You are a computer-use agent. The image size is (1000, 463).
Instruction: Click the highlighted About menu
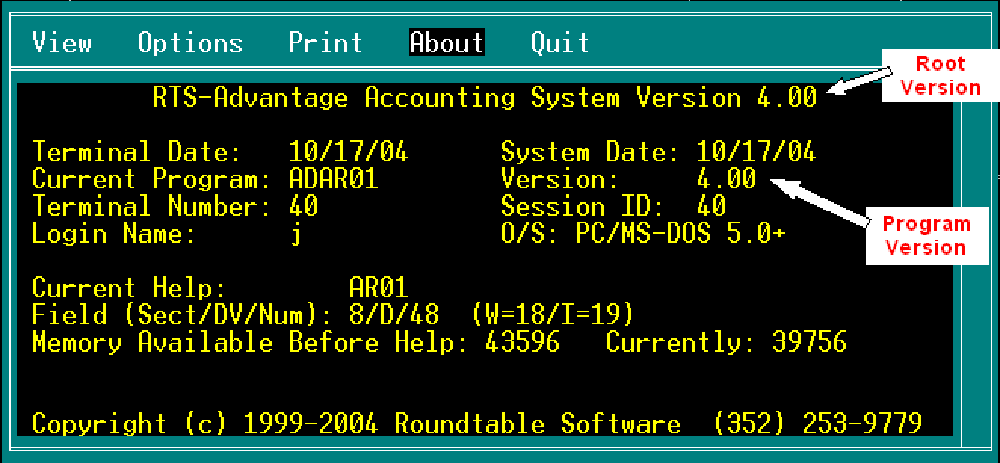[446, 43]
